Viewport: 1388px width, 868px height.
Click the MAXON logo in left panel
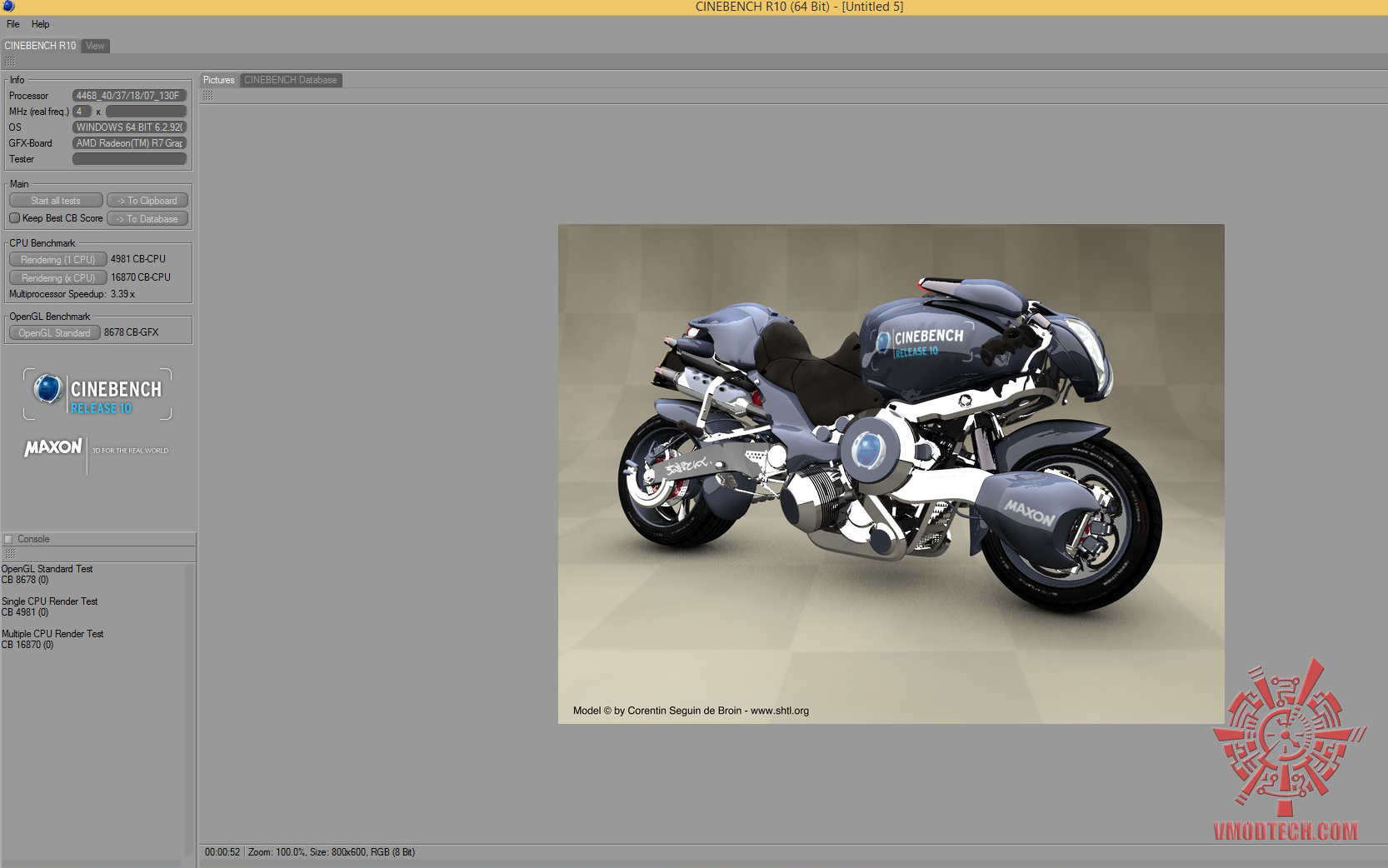coord(53,447)
